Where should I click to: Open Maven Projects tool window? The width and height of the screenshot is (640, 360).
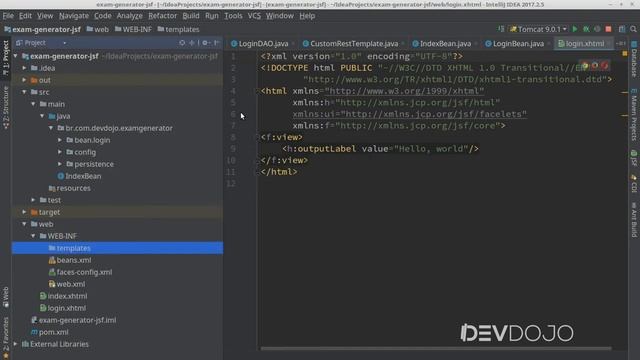pos(634,115)
